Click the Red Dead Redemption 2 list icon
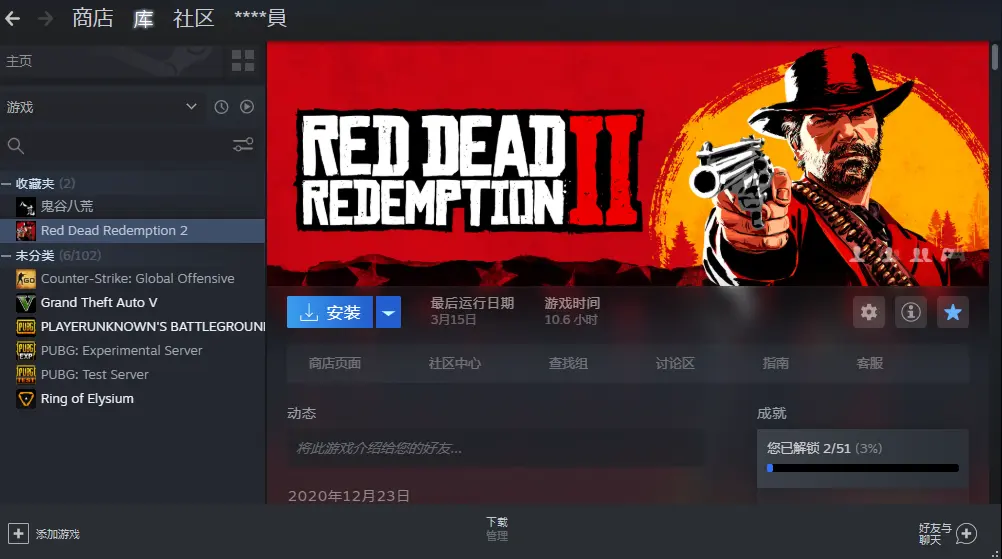1002x559 pixels. 26,231
